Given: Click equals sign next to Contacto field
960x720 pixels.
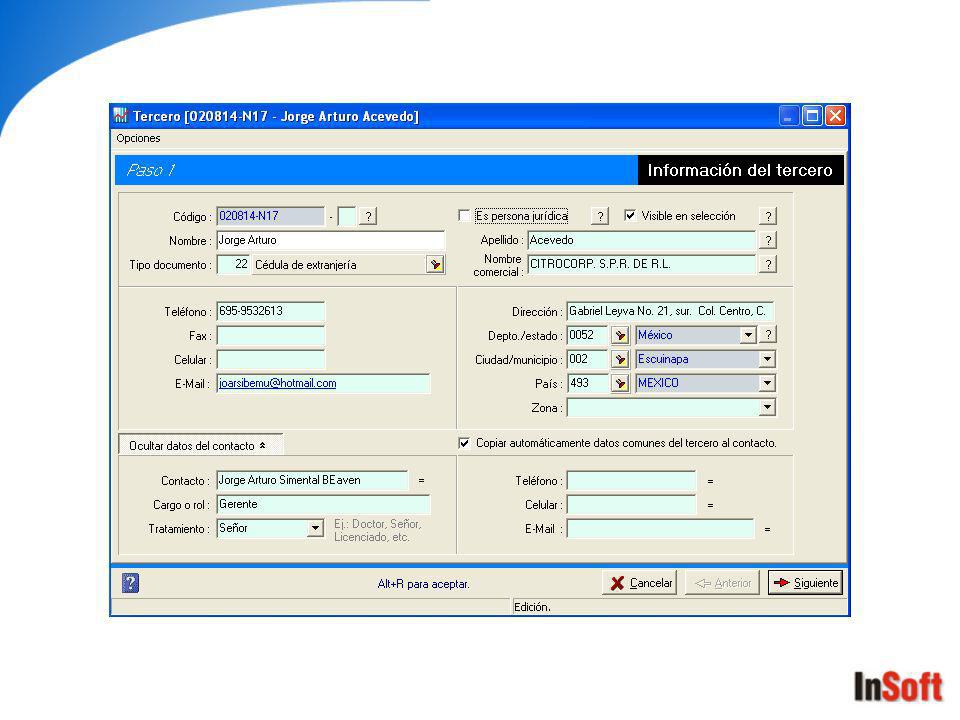Looking at the screenshot, I should [421, 481].
